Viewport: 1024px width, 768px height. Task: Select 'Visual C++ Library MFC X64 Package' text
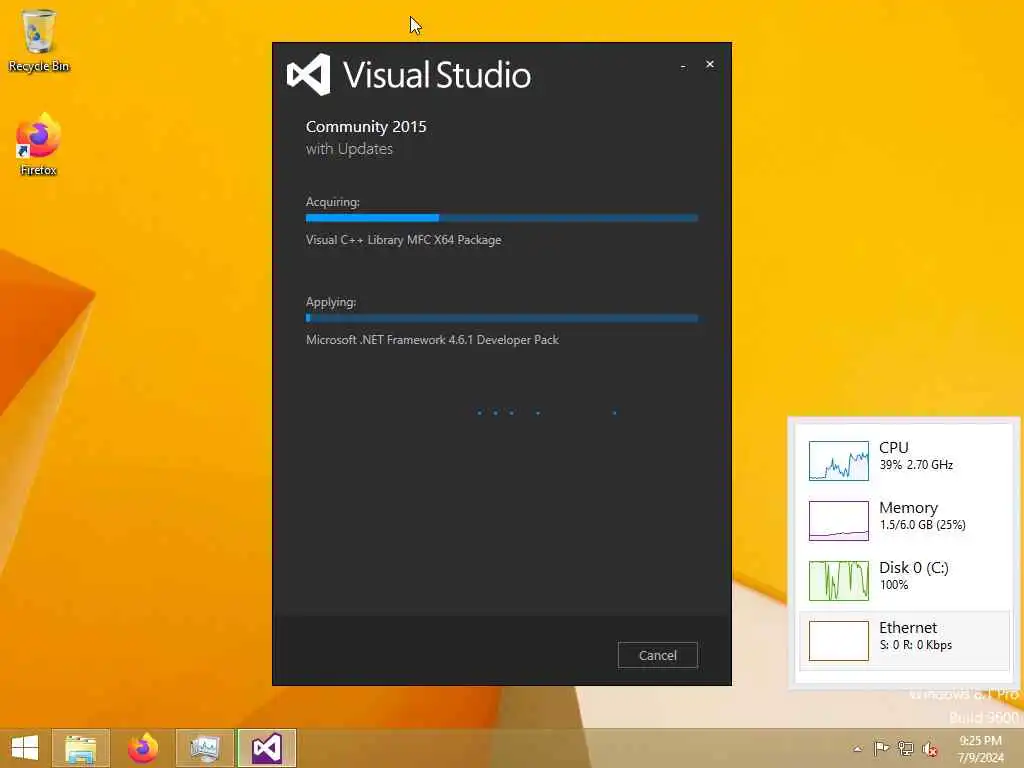click(x=404, y=240)
